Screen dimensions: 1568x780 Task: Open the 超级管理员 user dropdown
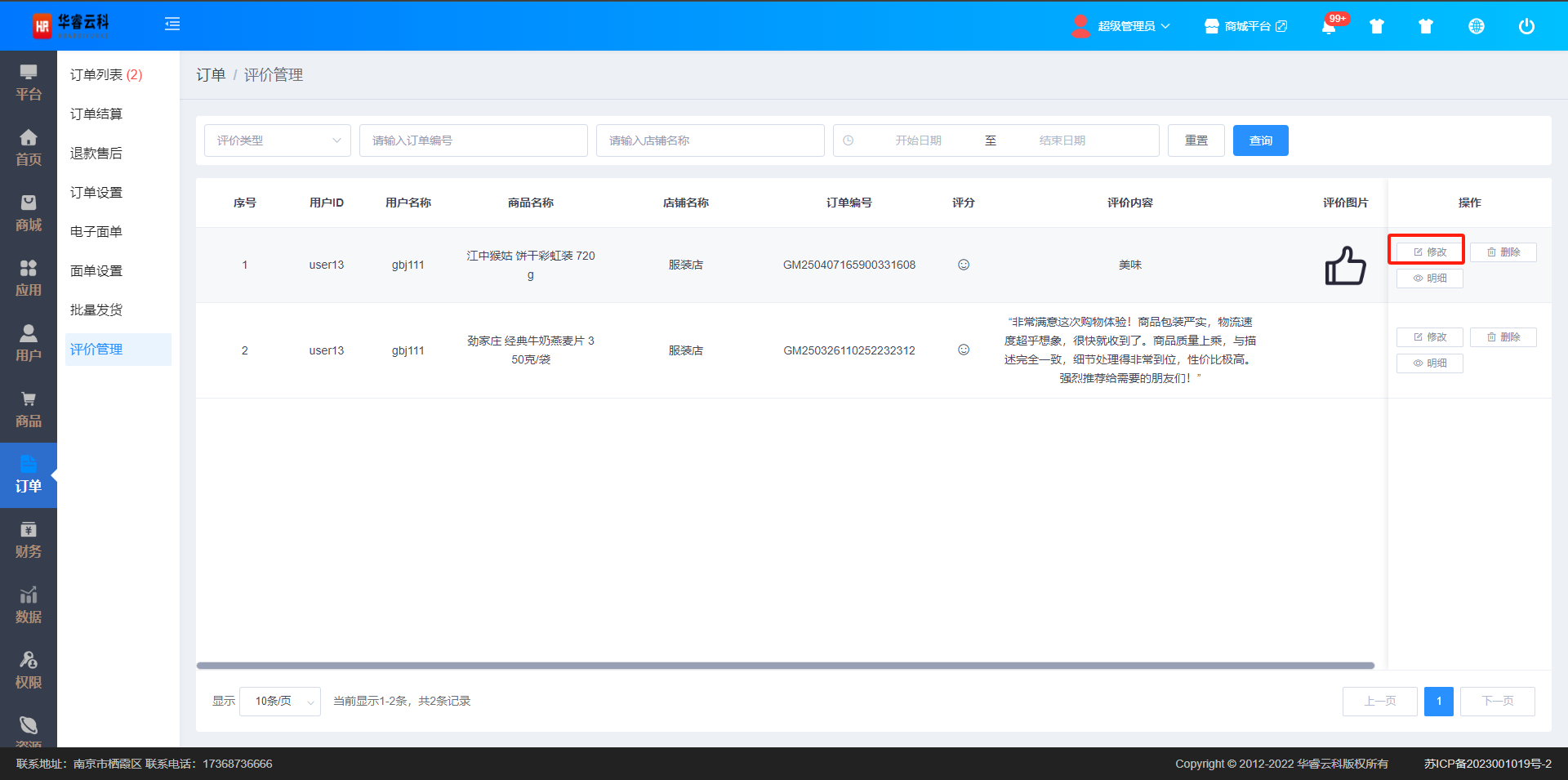click(1121, 26)
